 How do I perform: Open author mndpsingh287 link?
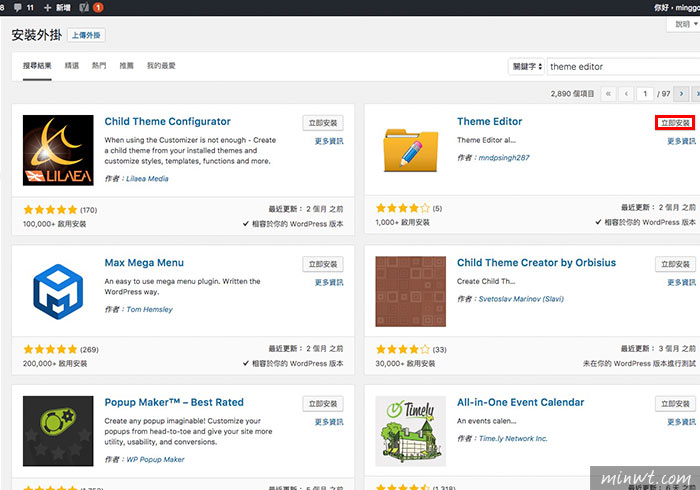point(504,158)
